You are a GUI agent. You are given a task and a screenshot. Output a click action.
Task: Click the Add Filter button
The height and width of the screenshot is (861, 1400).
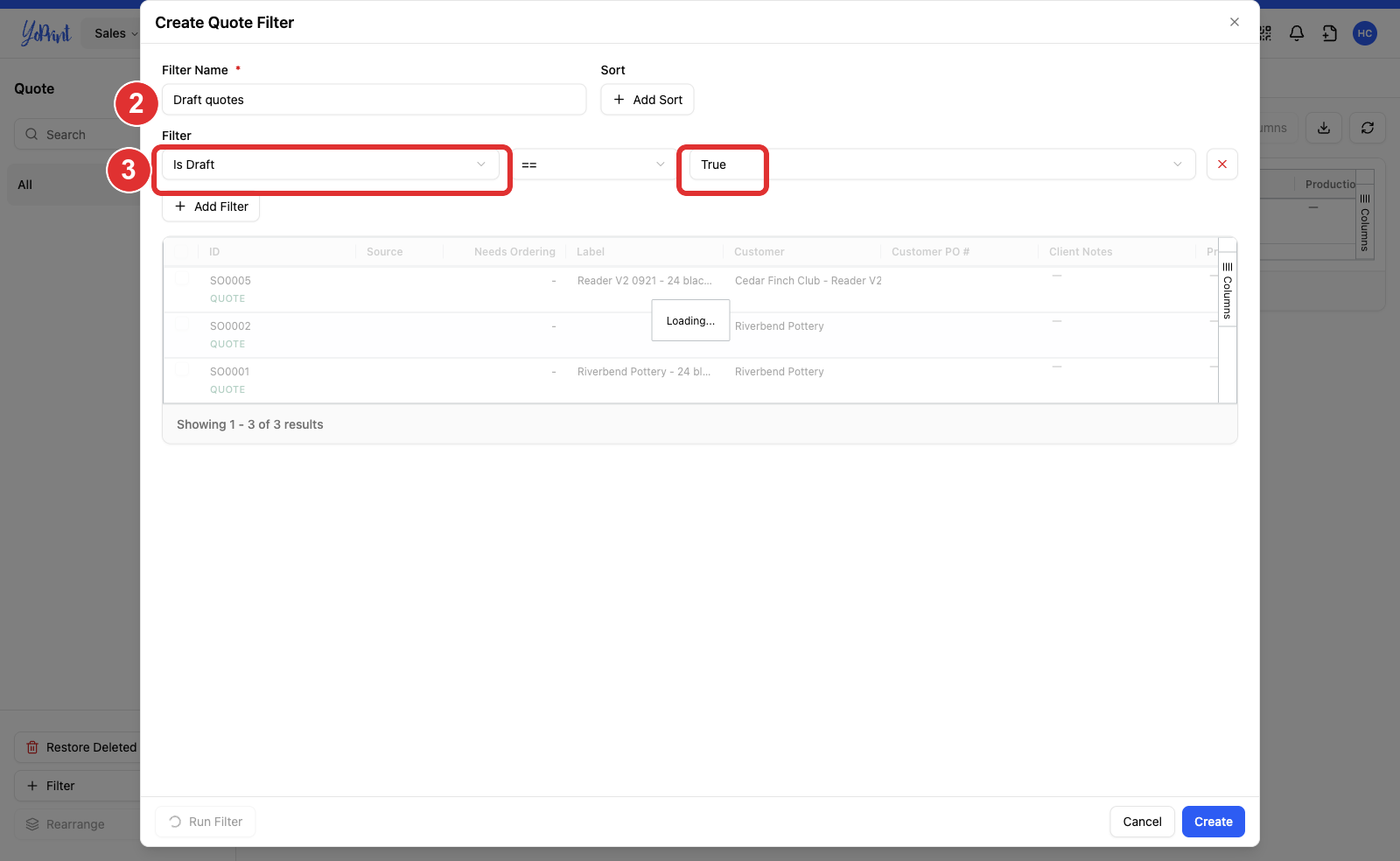pyautogui.click(x=211, y=206)
